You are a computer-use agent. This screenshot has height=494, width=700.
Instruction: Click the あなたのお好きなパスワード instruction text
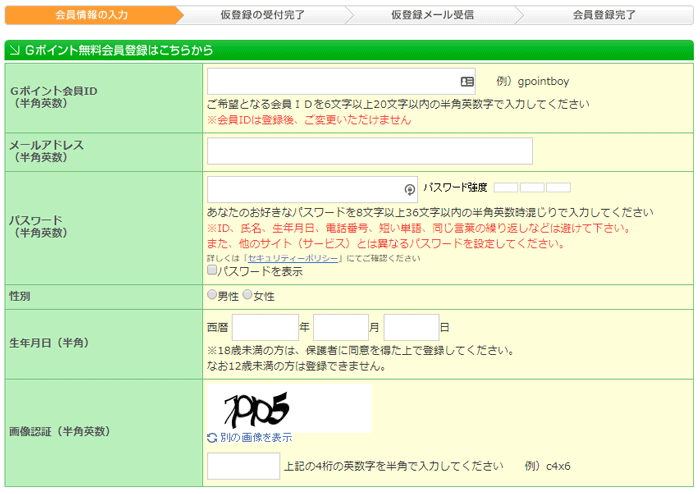430,212
